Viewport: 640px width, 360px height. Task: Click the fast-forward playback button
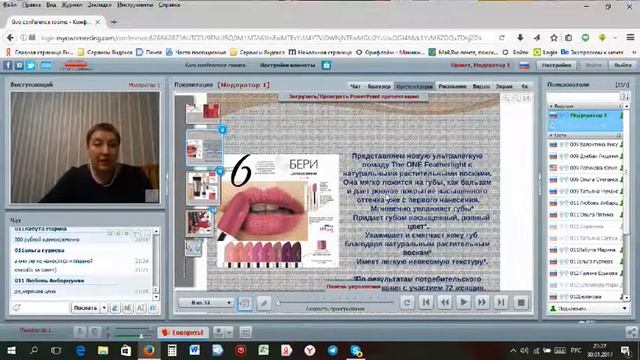[x=482, y=302]
